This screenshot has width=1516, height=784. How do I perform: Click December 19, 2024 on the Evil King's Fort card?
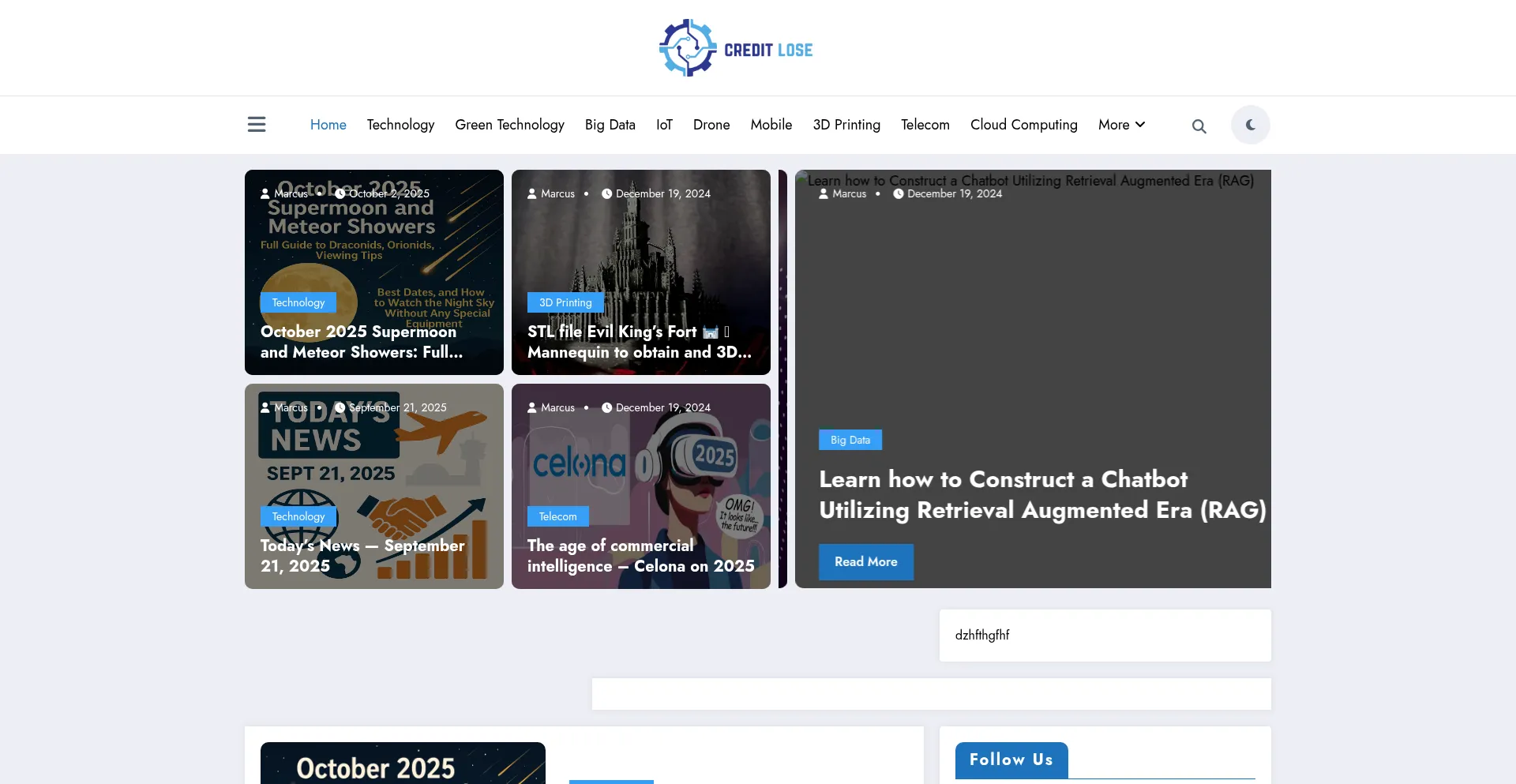(656, 193)
